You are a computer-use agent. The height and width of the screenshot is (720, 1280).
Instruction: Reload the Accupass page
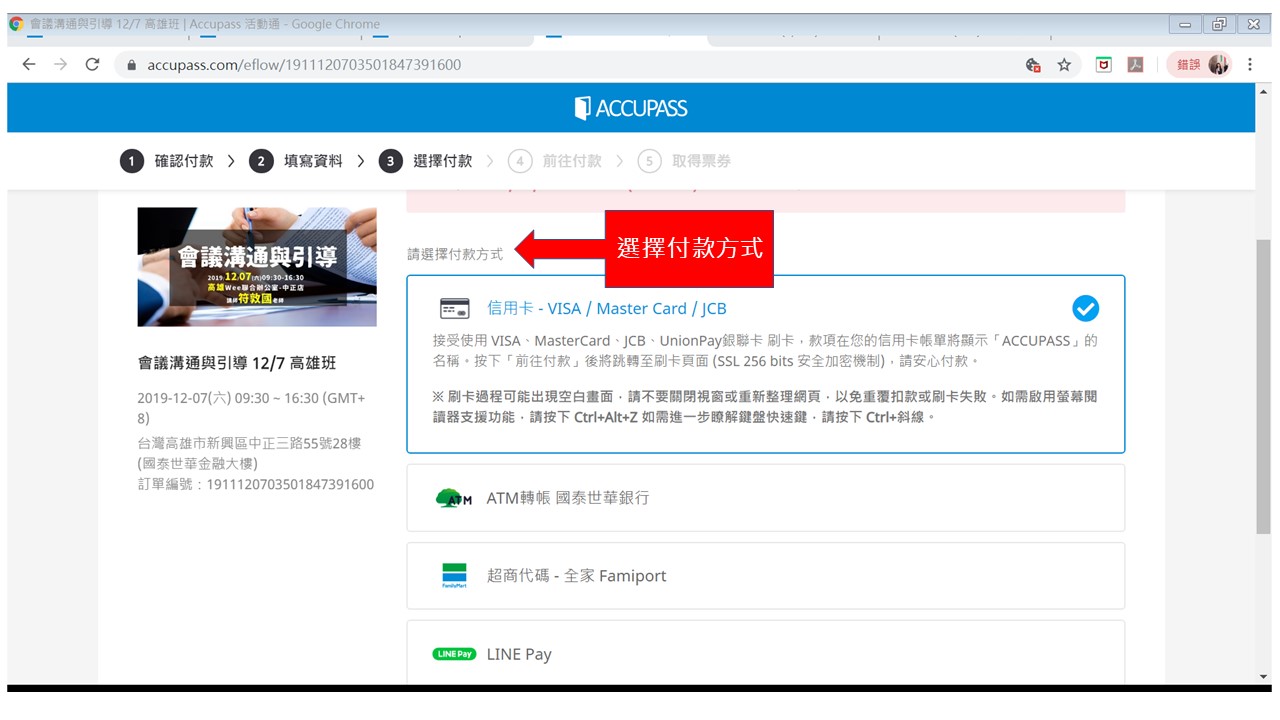pyautogui.click(x=93, y=65)
